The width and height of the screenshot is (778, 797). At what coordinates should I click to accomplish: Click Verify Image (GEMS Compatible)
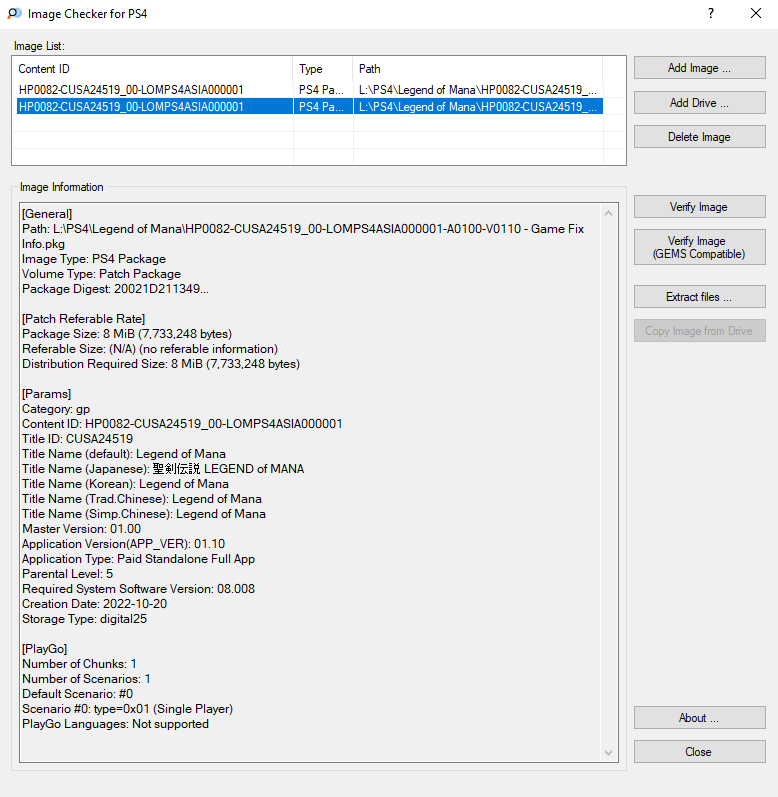(x=699, y=247)
